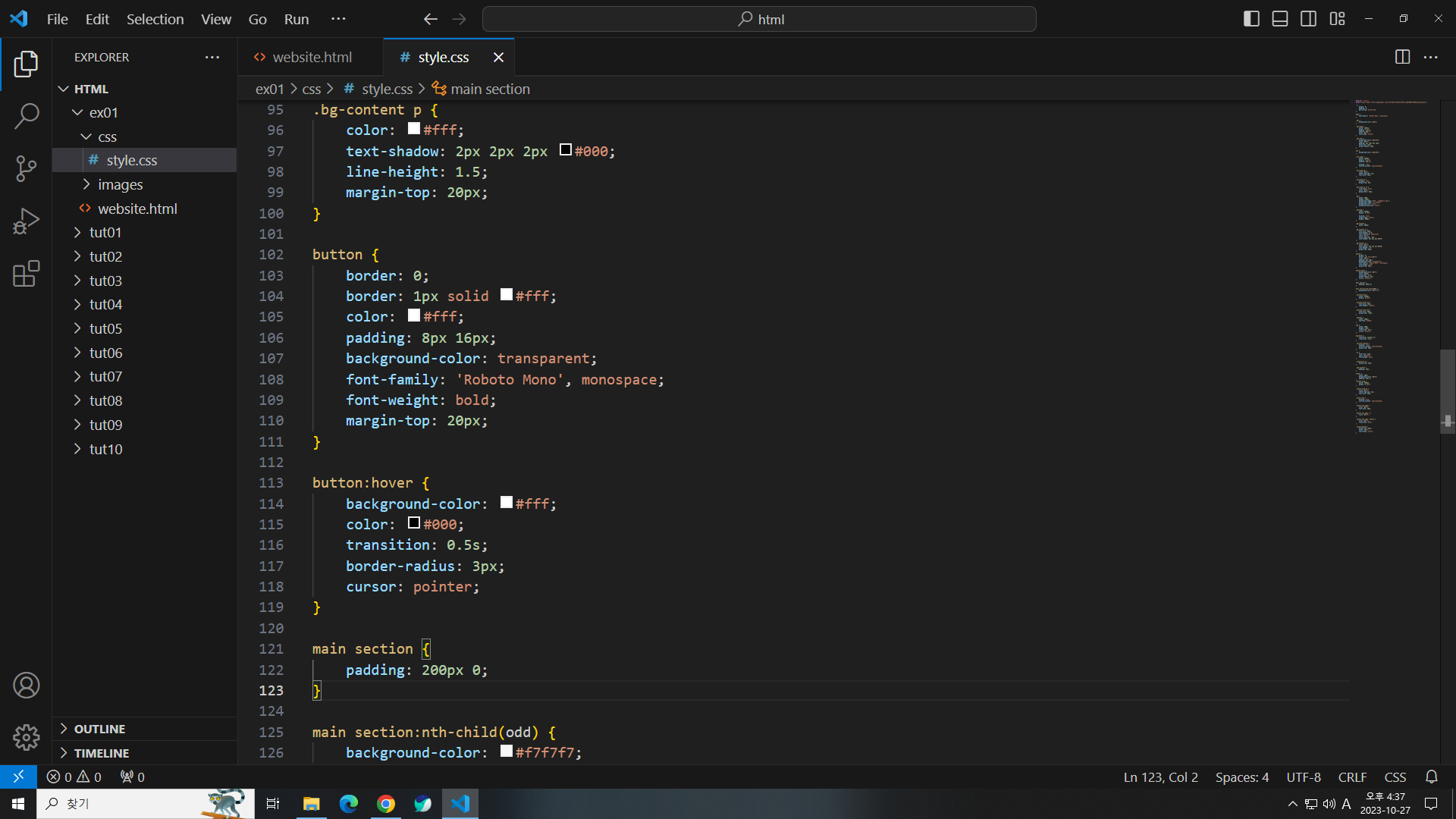1456x819 pixels.
Task: Switch to the website.html tab
Action: tap(312, 57)
